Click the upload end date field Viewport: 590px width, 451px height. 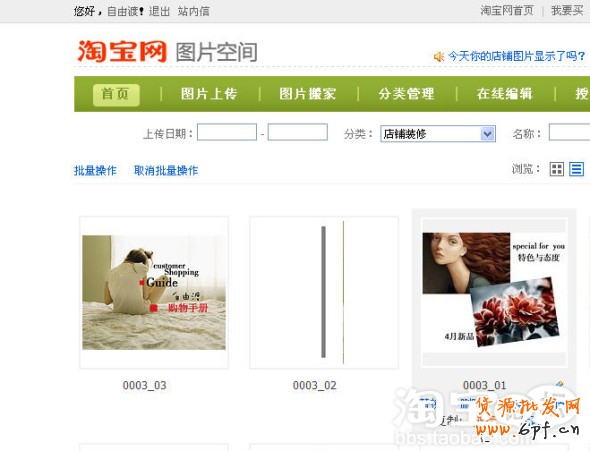coord(298,132)
